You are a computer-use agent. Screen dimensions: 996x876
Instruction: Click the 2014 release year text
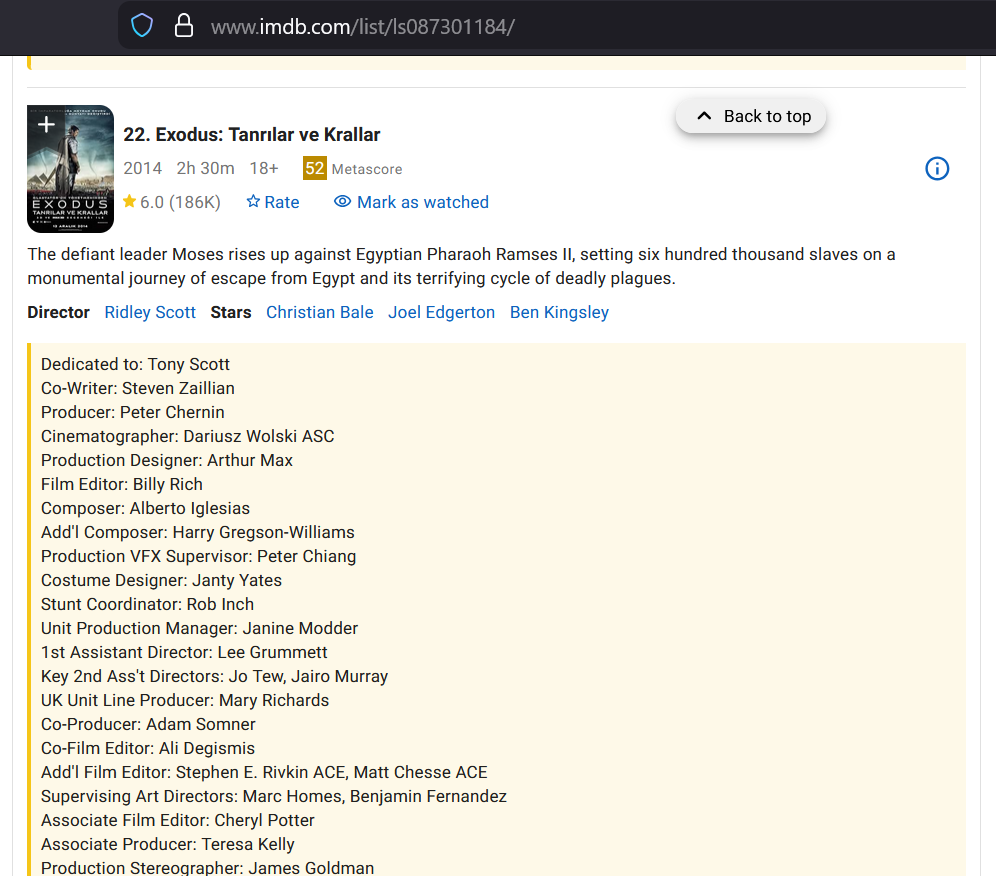point(142,168)
